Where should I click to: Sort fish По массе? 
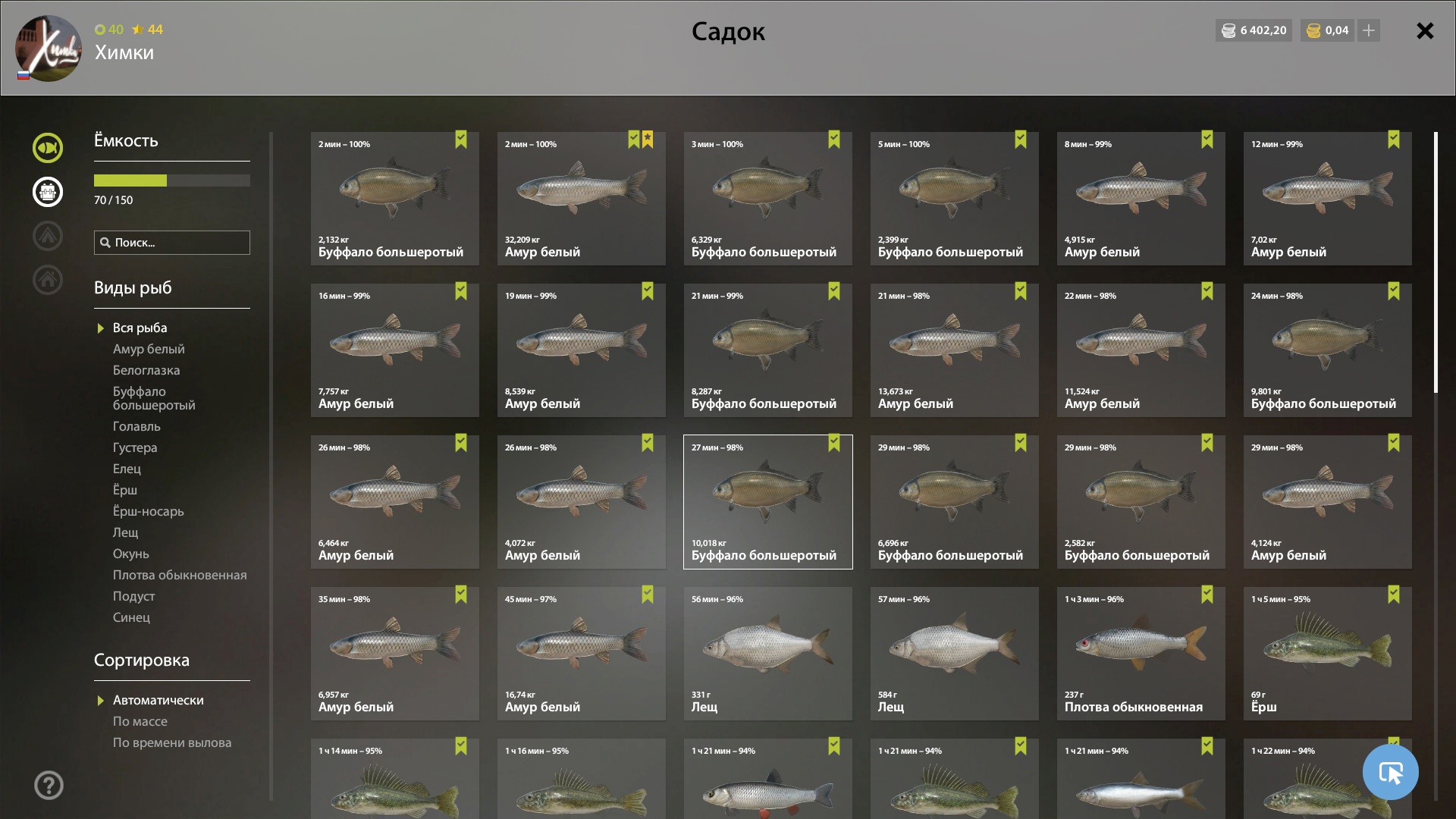140,721
